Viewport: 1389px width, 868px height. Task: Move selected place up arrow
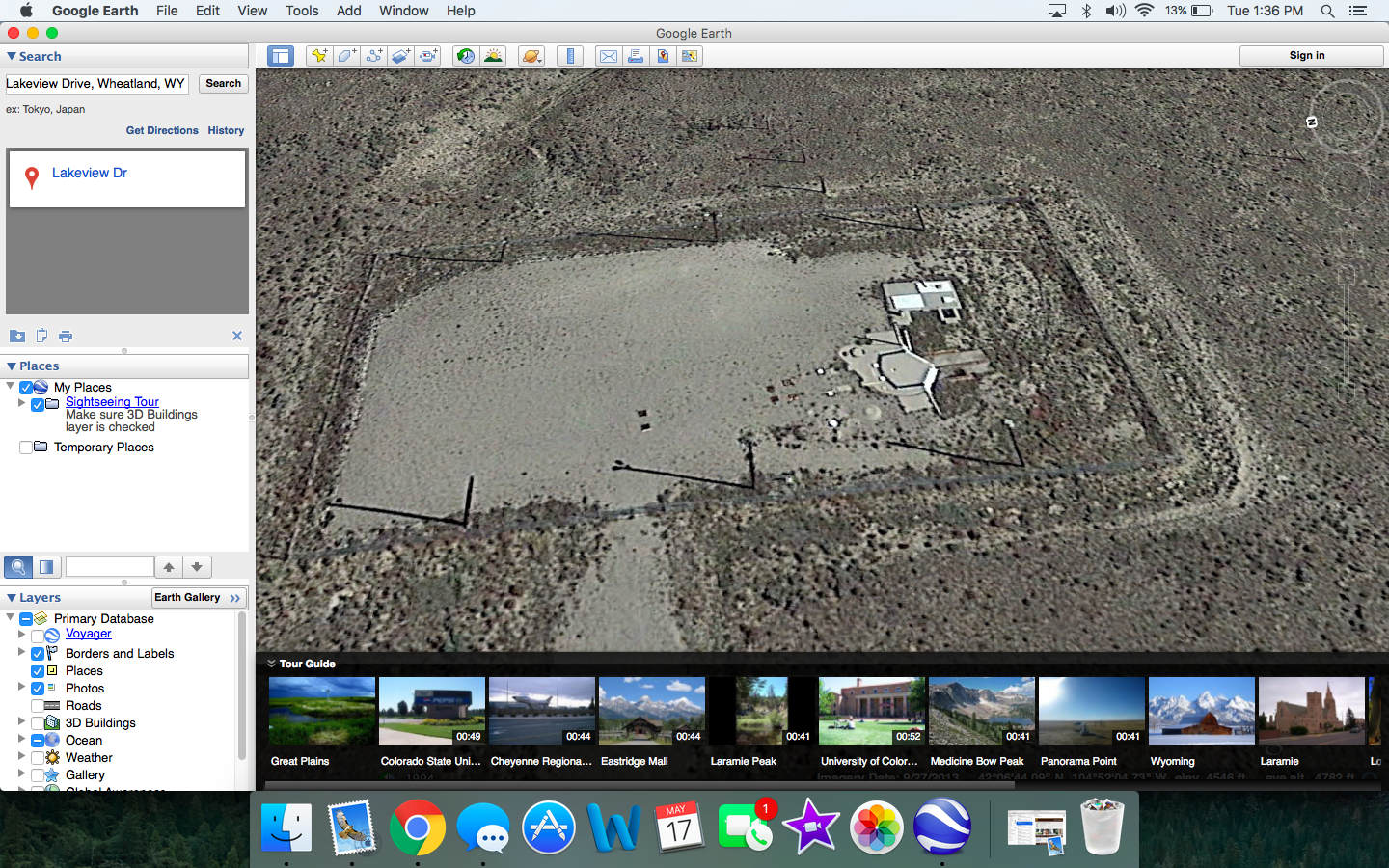(x=169, y=567)
